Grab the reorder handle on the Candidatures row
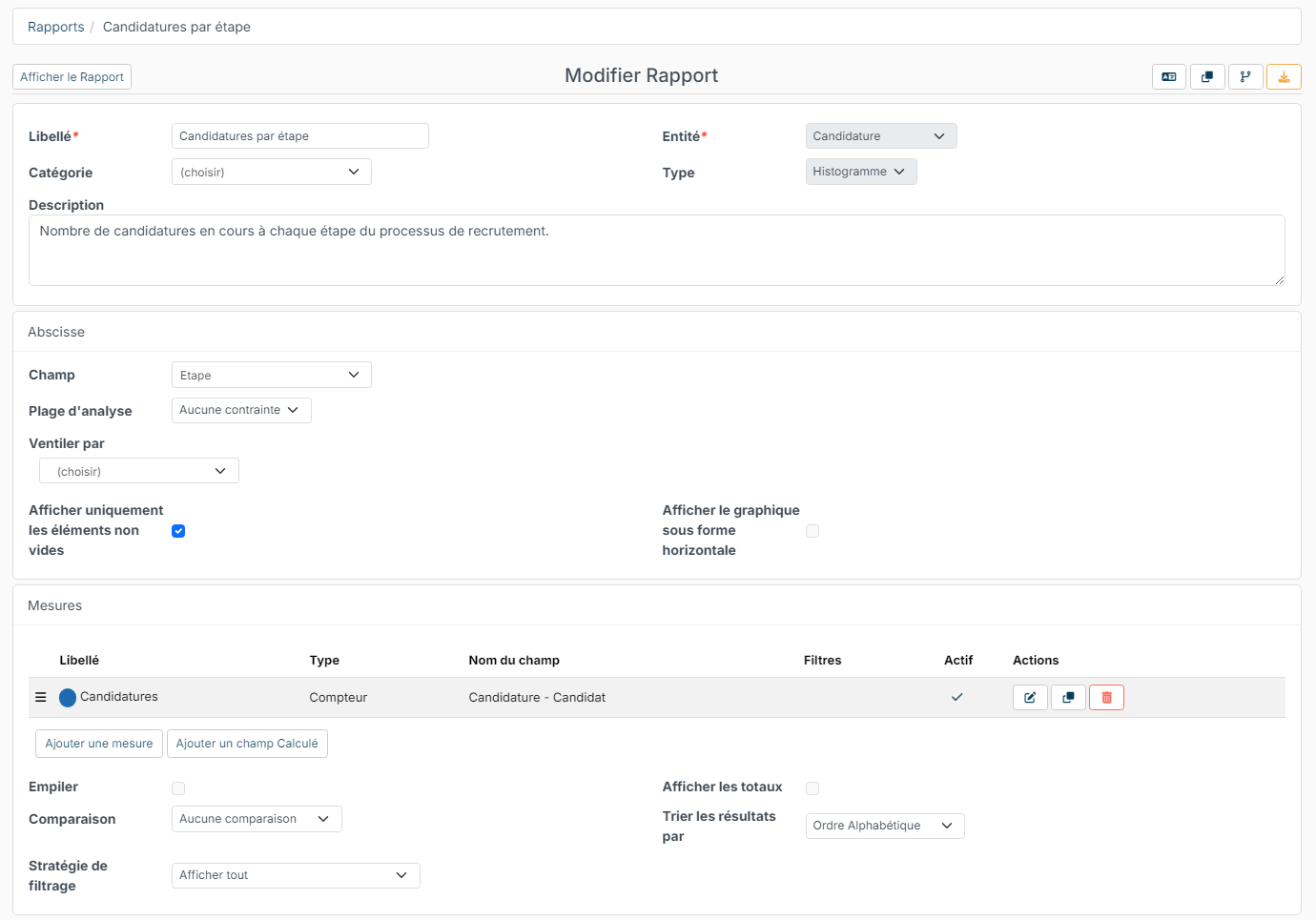 pos(41,697)
